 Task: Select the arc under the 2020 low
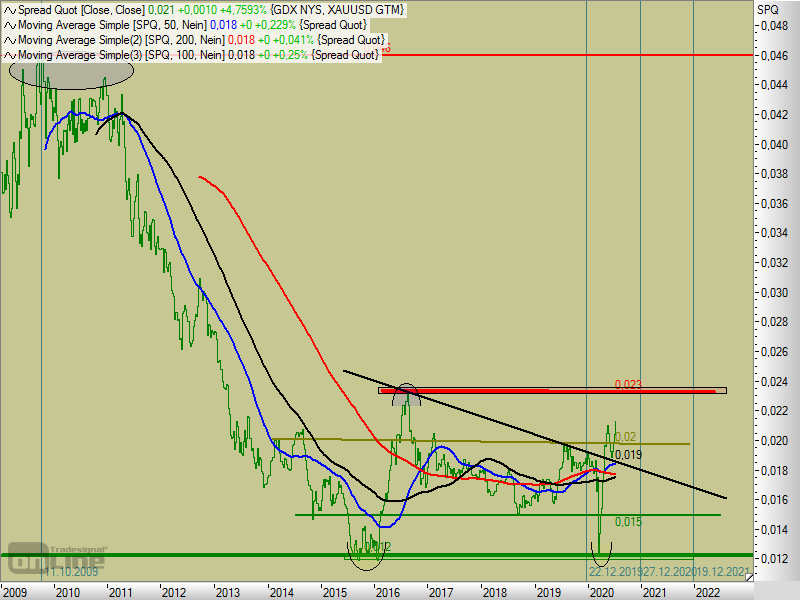(x=601, y=555)
